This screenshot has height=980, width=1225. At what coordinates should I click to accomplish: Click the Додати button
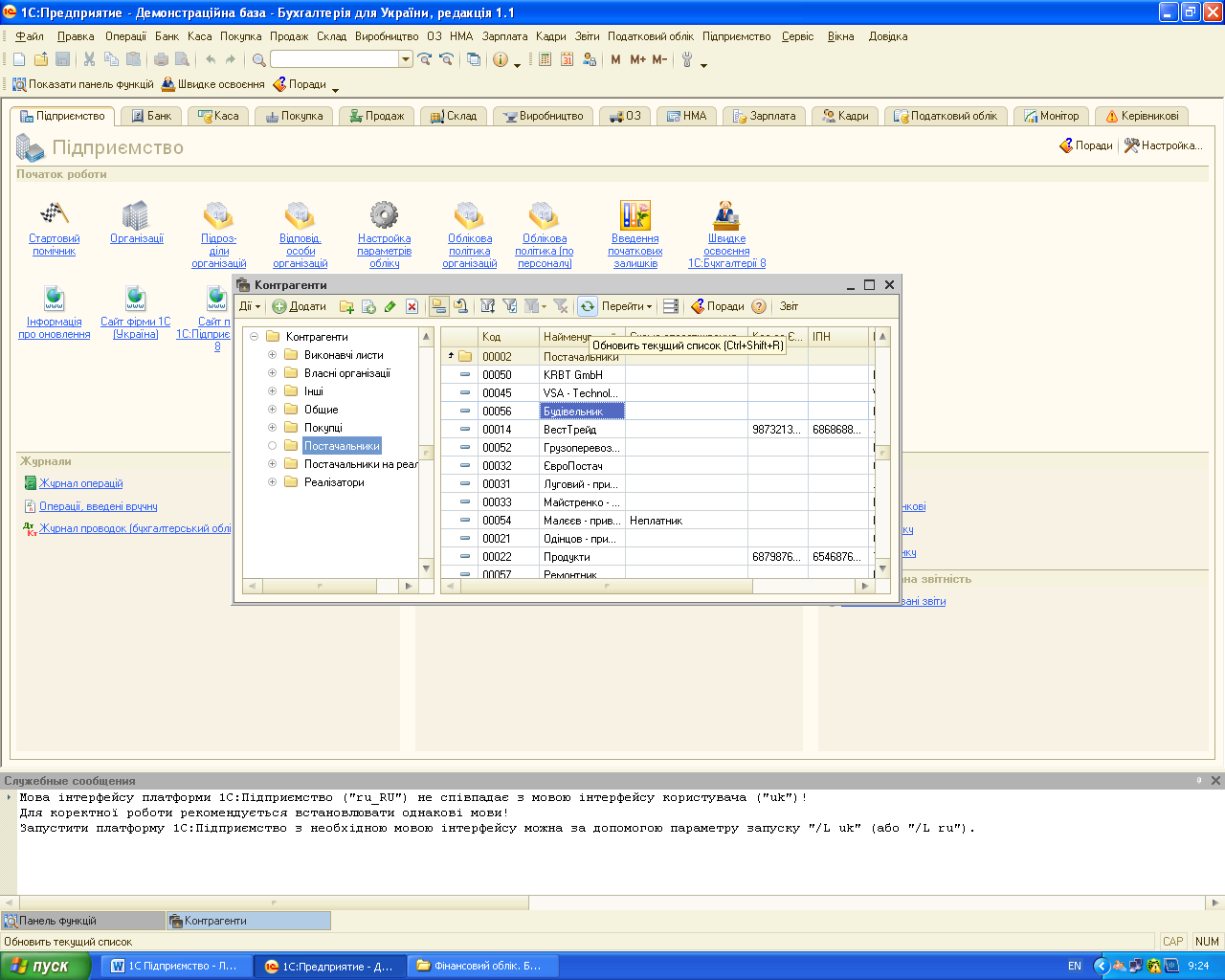(x=299, y=306)
